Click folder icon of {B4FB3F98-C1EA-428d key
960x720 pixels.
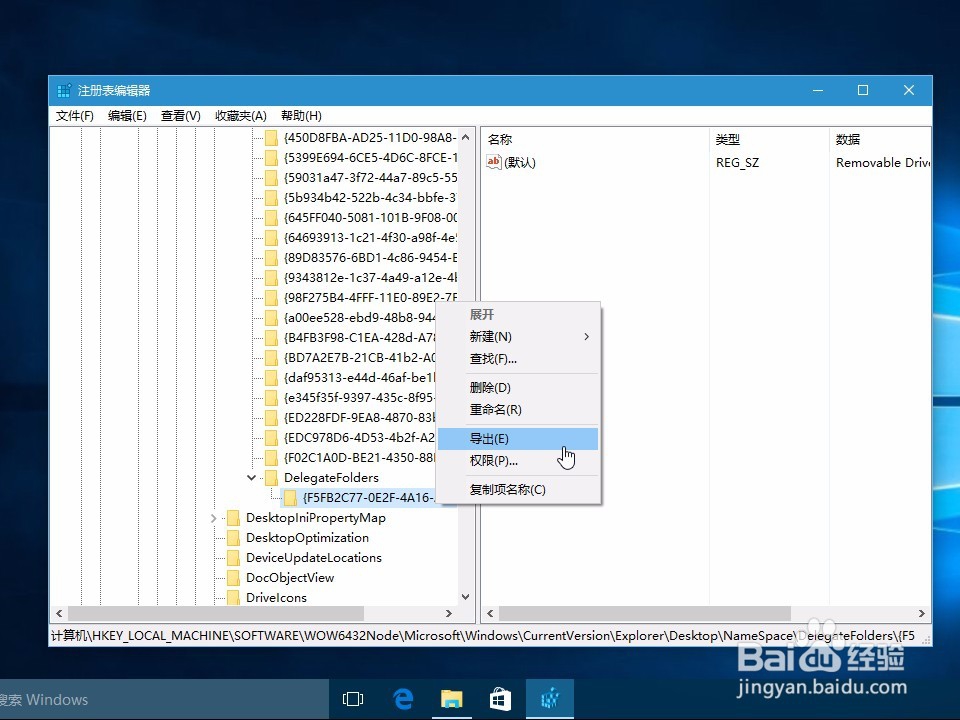(x=271, y=338)
